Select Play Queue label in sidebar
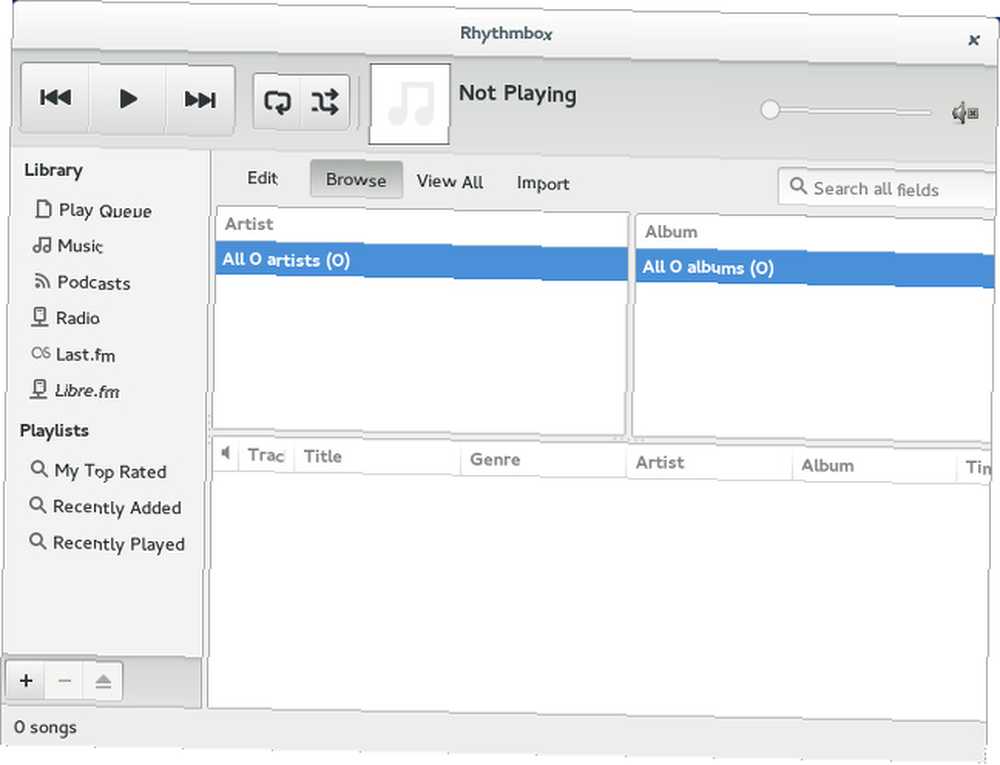This screenshot has height=765, width=1000. pos(105,210)
